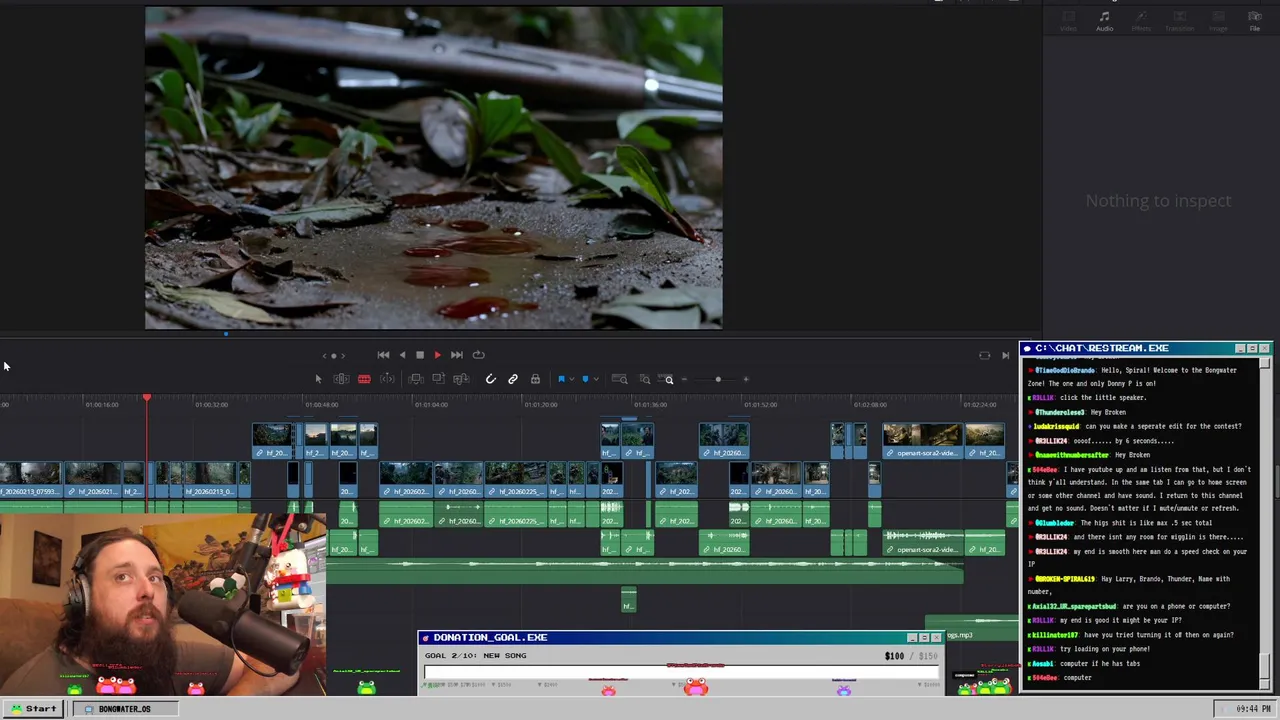Toggle the Position Lock padlock icon

pyautogui.click(x=535, y=379)
